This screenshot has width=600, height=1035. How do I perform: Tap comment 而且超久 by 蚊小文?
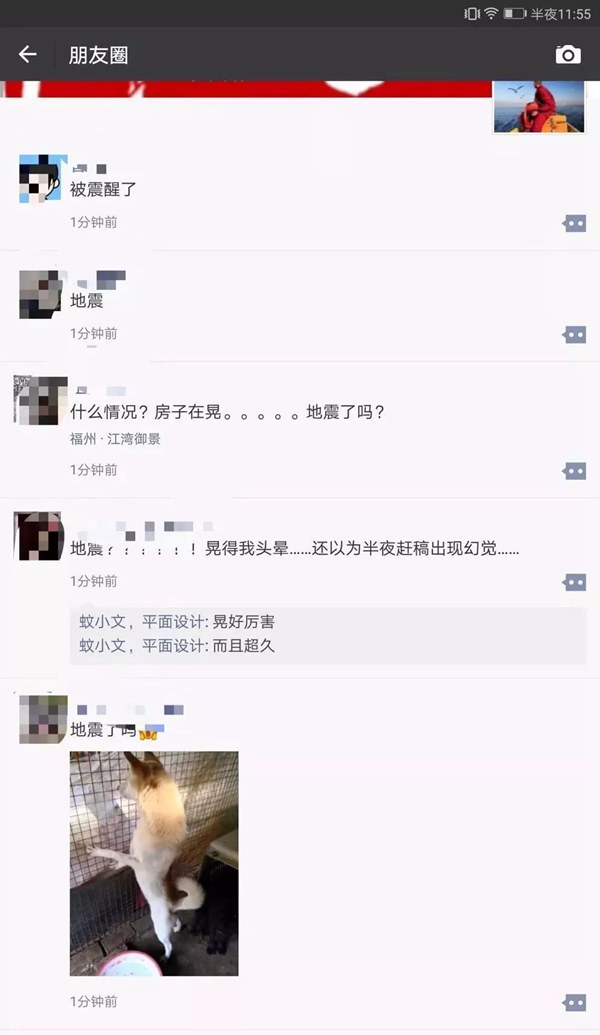pos(177,646)
